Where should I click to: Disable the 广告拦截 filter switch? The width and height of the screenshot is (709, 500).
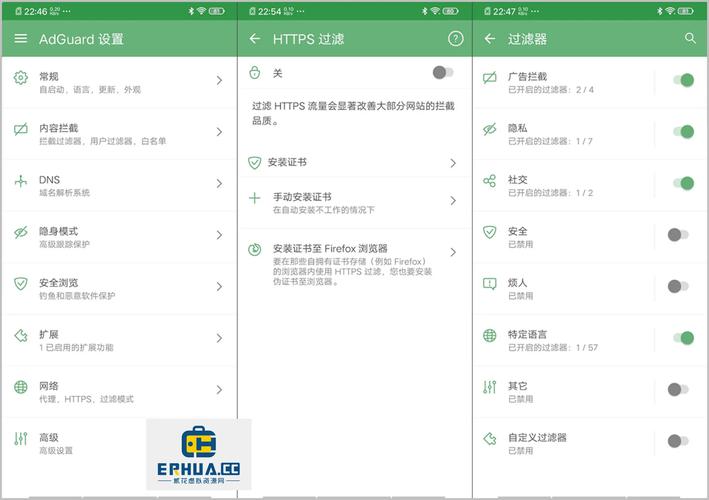[x=683, y=80]
